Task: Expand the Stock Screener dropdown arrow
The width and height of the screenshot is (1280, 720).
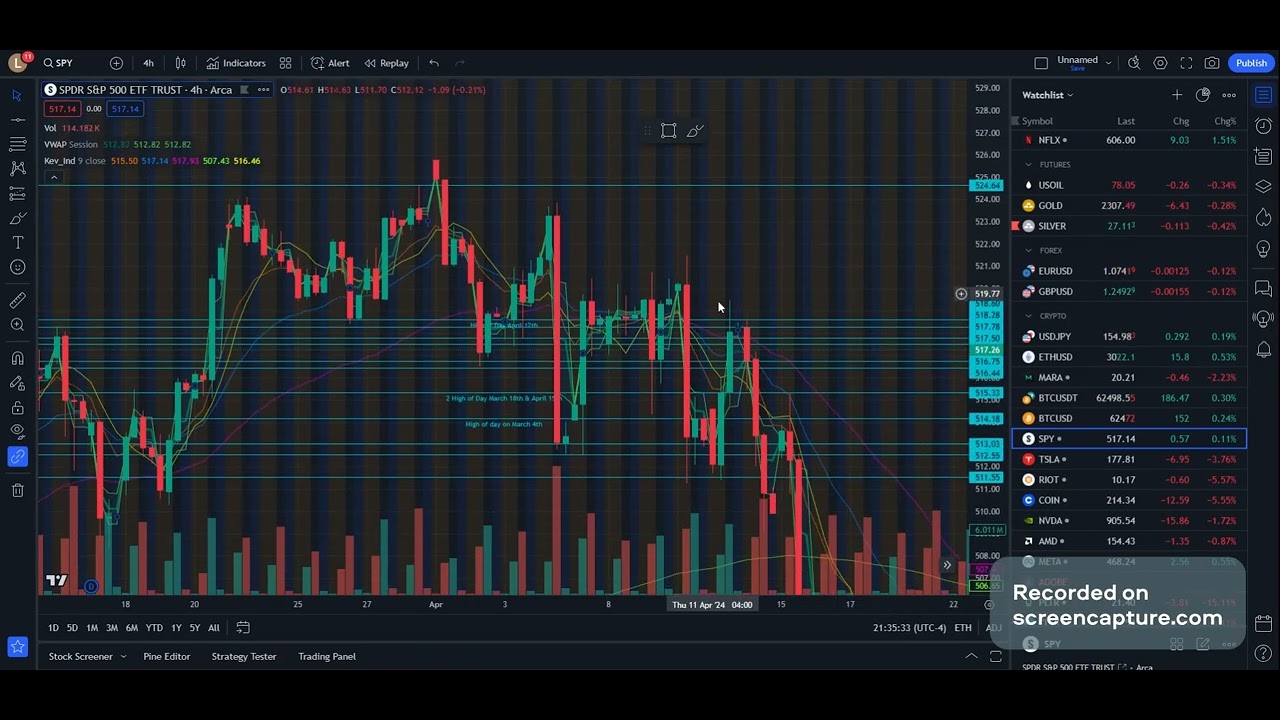Action: [x=123, y=657]
